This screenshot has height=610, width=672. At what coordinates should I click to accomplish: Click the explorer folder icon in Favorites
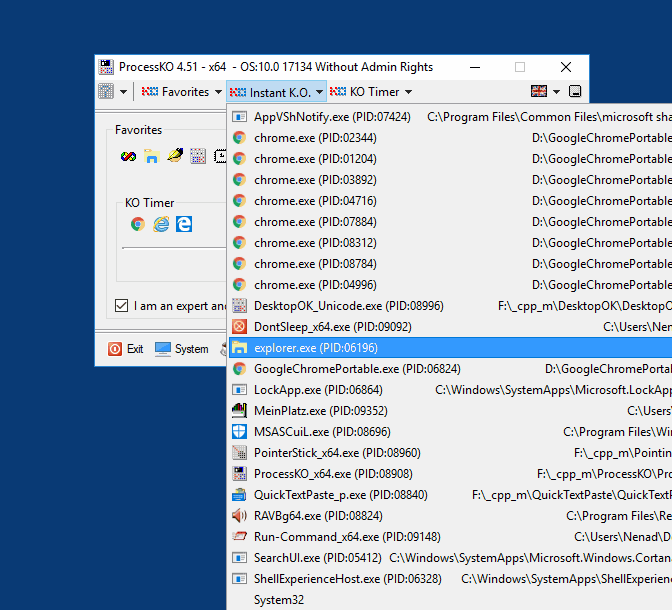[x=152, y=156]
